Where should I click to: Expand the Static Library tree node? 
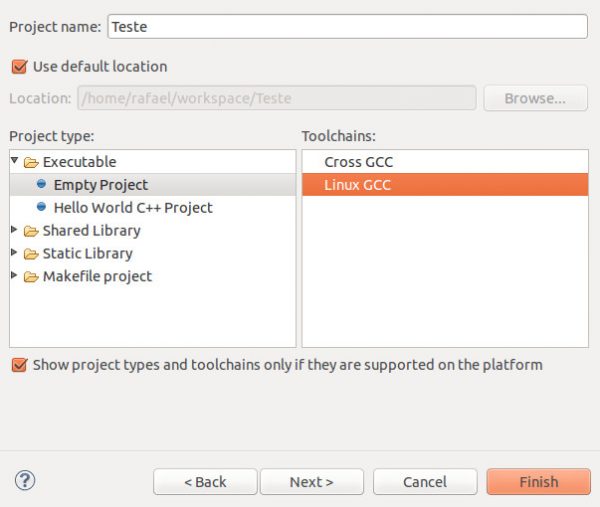(x=15, y=254)
